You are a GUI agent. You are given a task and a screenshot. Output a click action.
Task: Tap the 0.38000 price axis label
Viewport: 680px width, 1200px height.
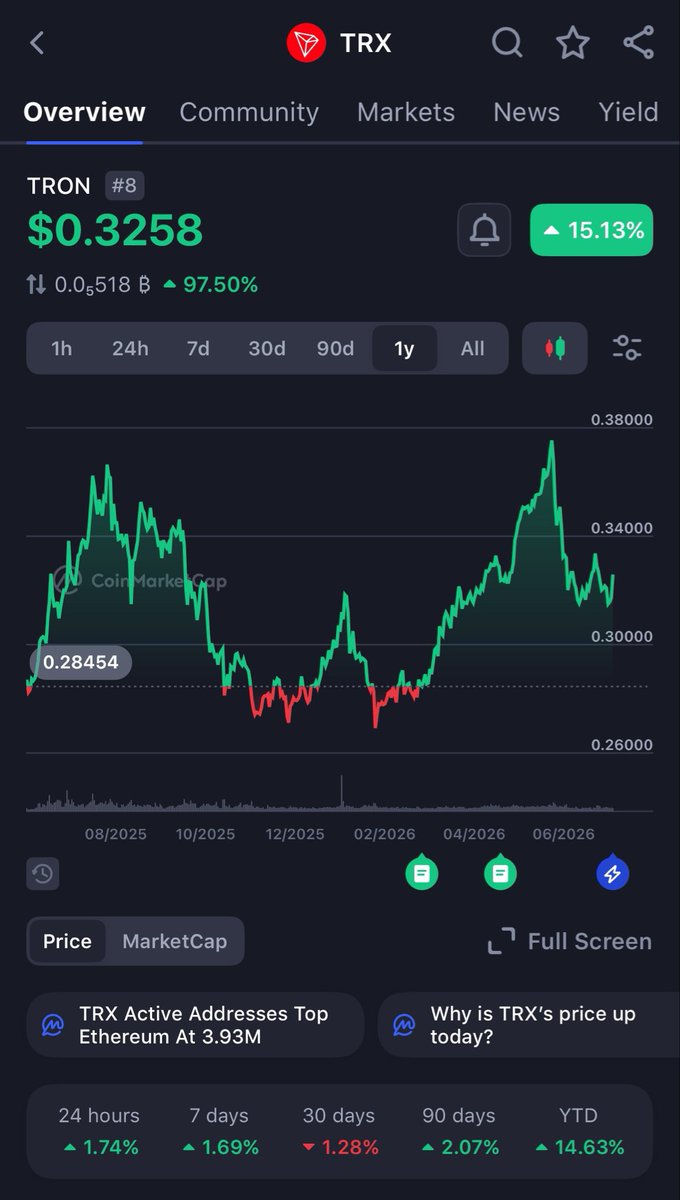click(622, 420)
